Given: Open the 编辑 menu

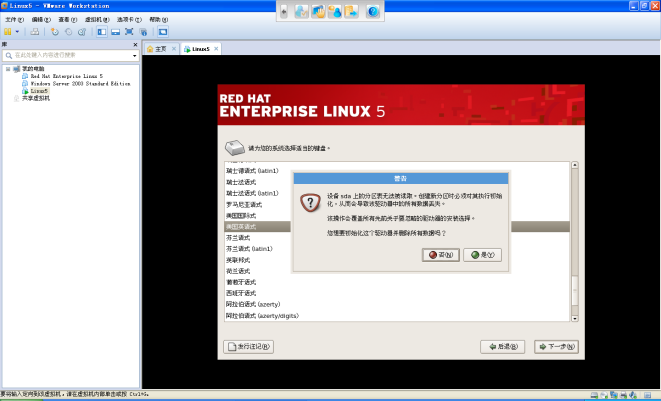Looking at the screenshot, I should click(41, 19).
